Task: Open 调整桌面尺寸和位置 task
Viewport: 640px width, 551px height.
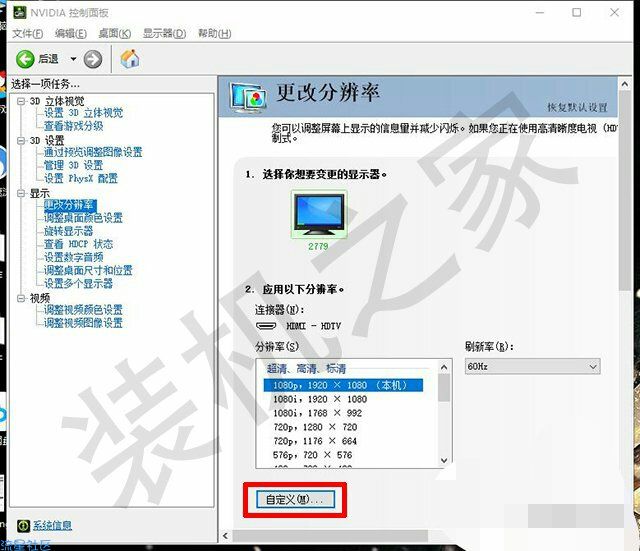Action: point(88,270)
